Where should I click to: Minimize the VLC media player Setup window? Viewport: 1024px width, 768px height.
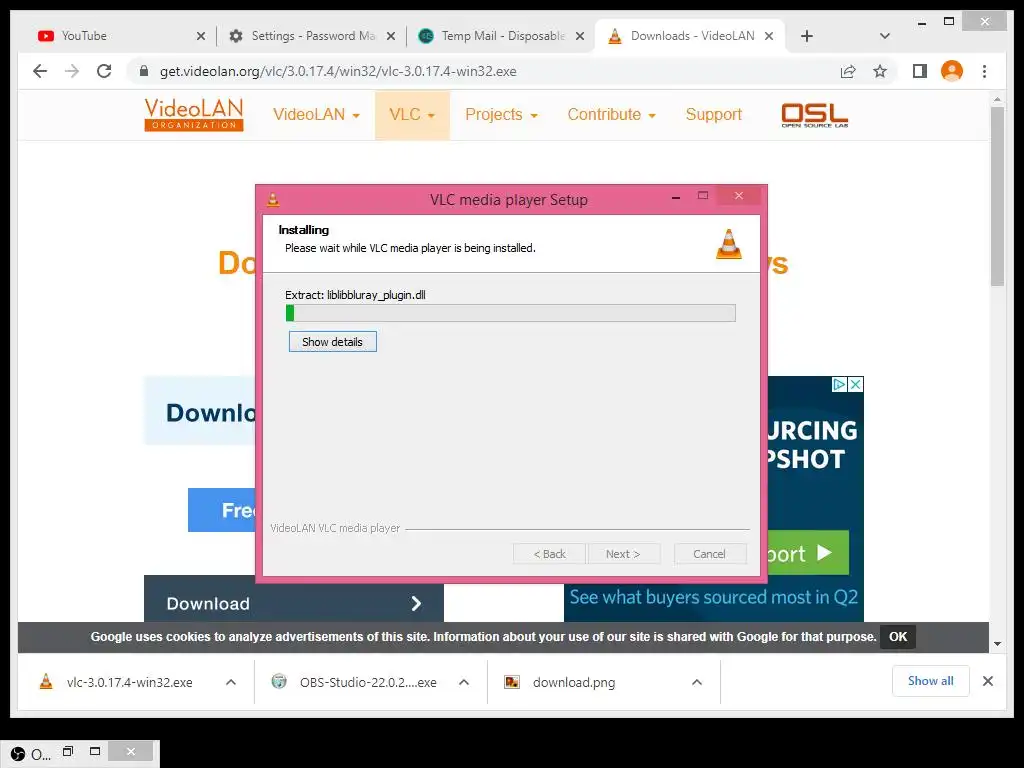tap(676, 196)
